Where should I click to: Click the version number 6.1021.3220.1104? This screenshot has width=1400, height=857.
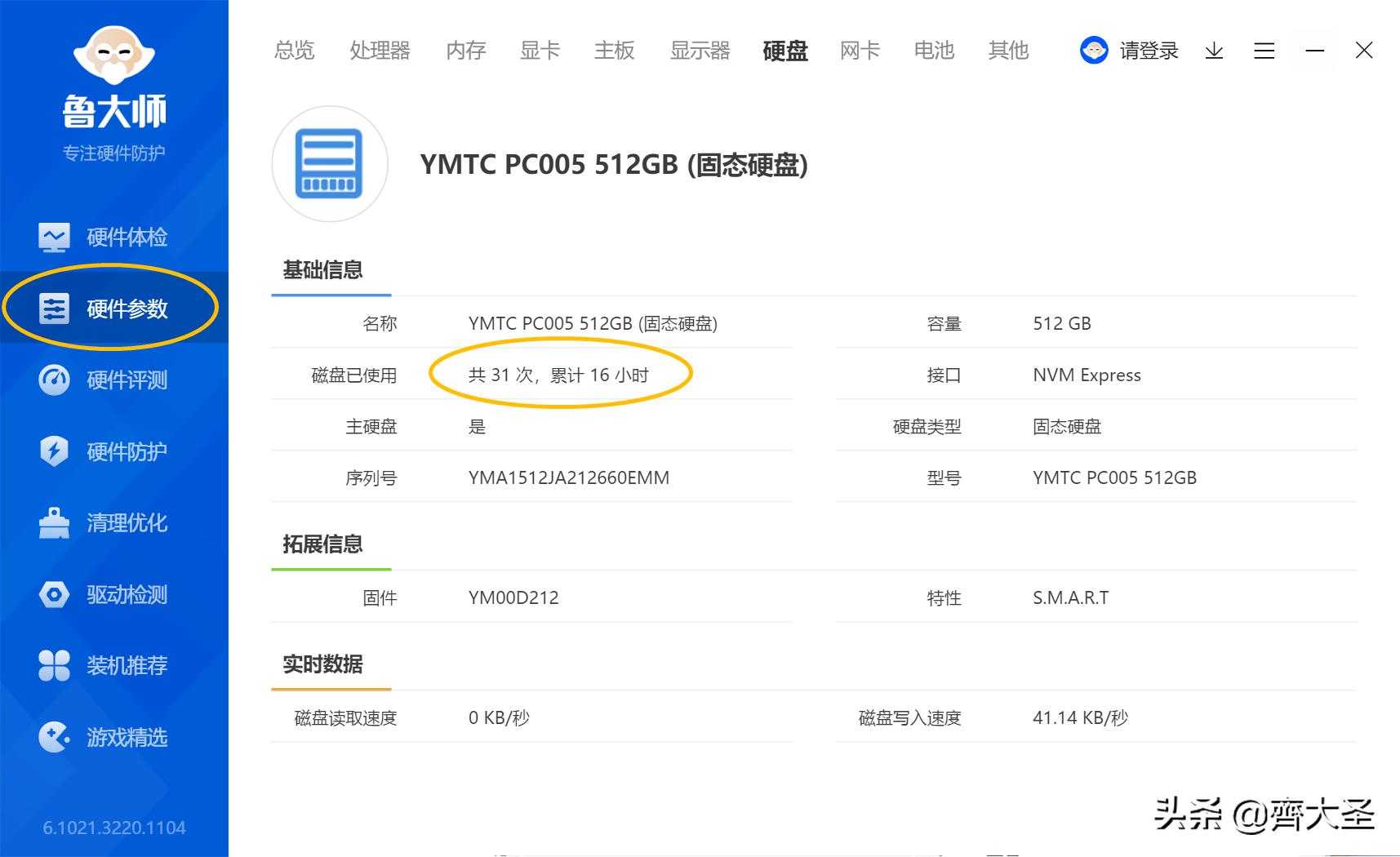[114, 827]
